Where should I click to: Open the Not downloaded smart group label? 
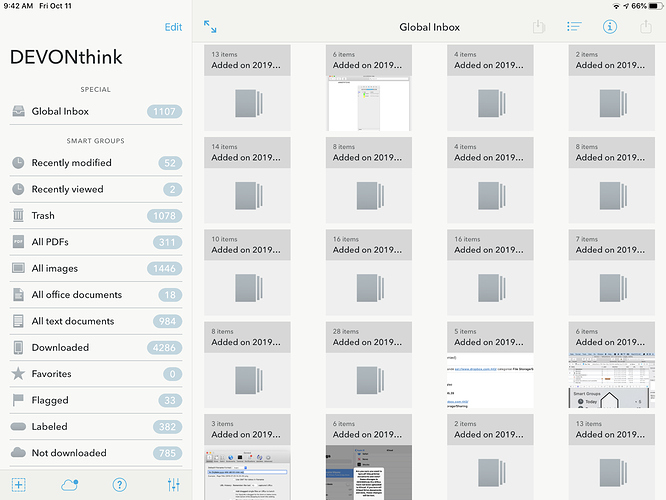pyautogui.click(x=69, y=453)
